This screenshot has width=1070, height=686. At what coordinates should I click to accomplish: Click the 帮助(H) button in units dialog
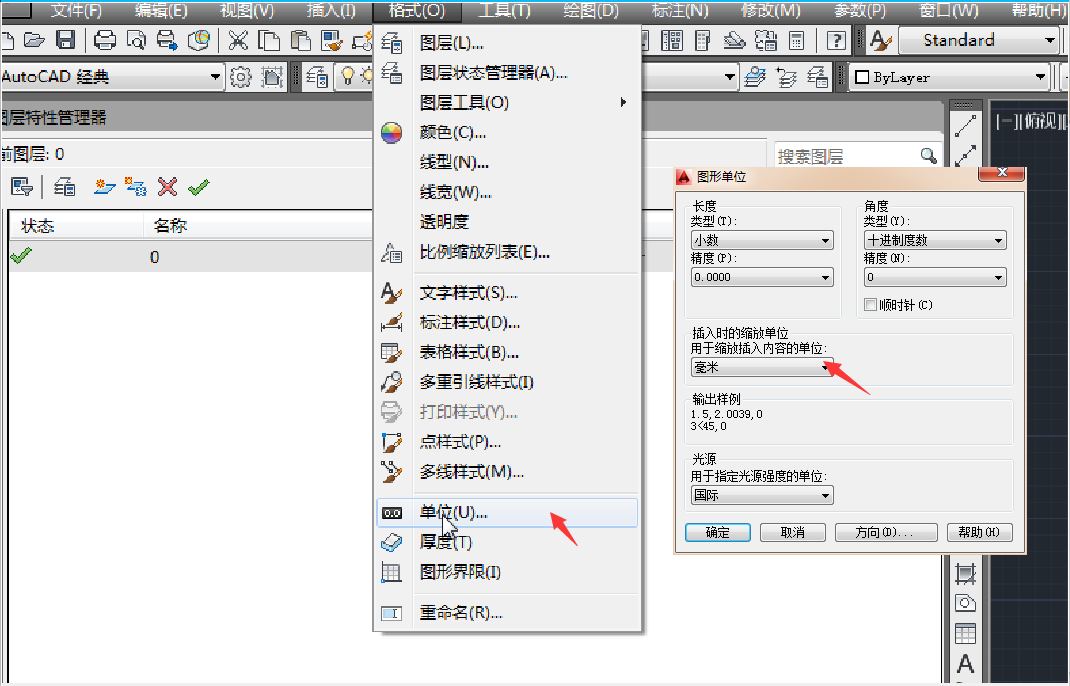pos(979,532)
